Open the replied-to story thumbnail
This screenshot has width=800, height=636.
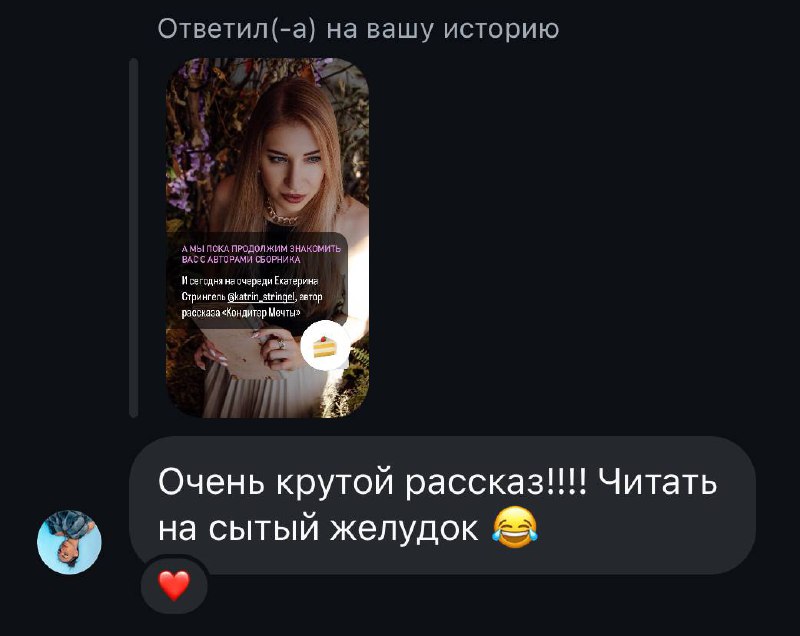click(268, 238)
